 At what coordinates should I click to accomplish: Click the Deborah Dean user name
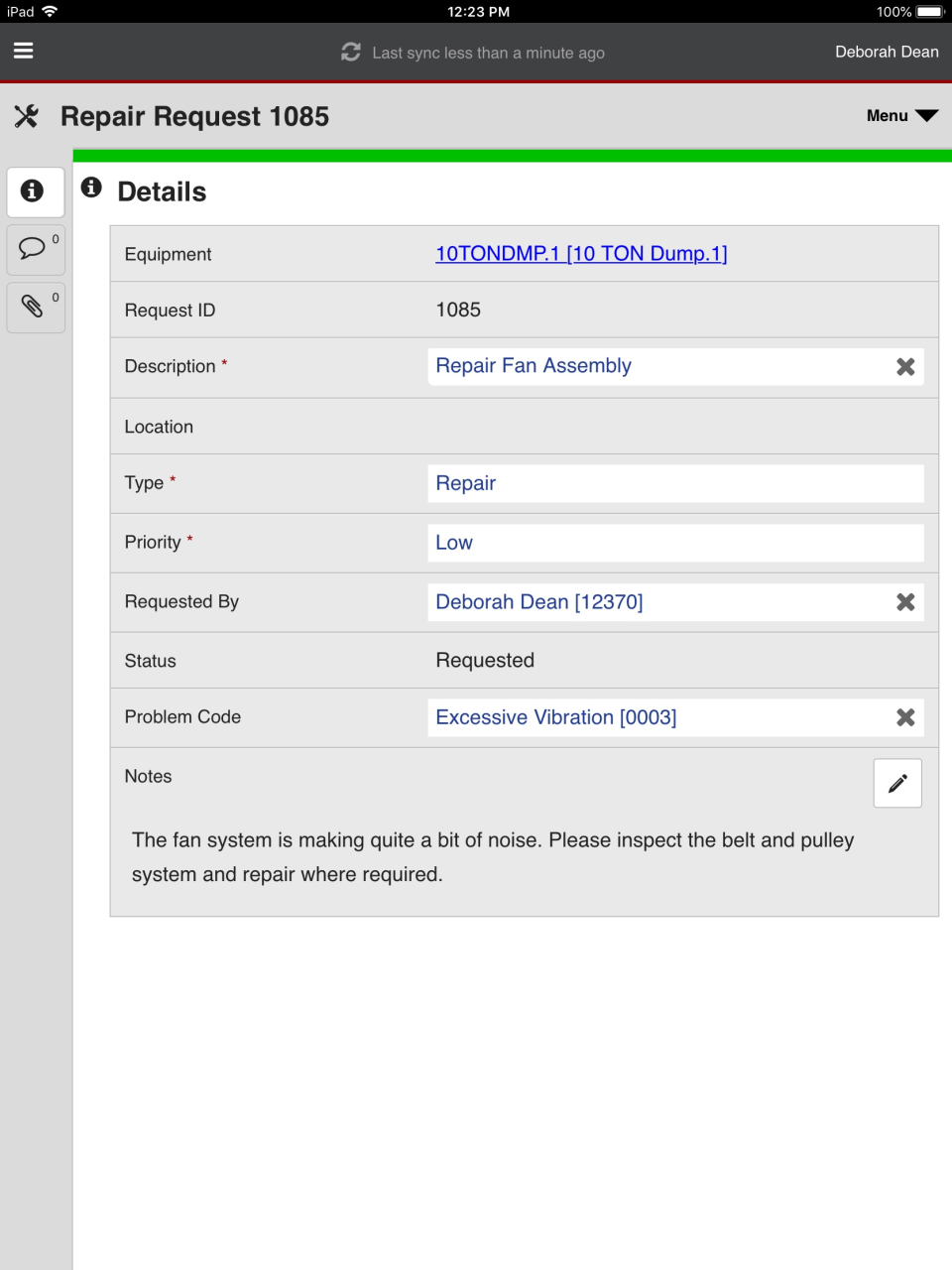(887, 51)
